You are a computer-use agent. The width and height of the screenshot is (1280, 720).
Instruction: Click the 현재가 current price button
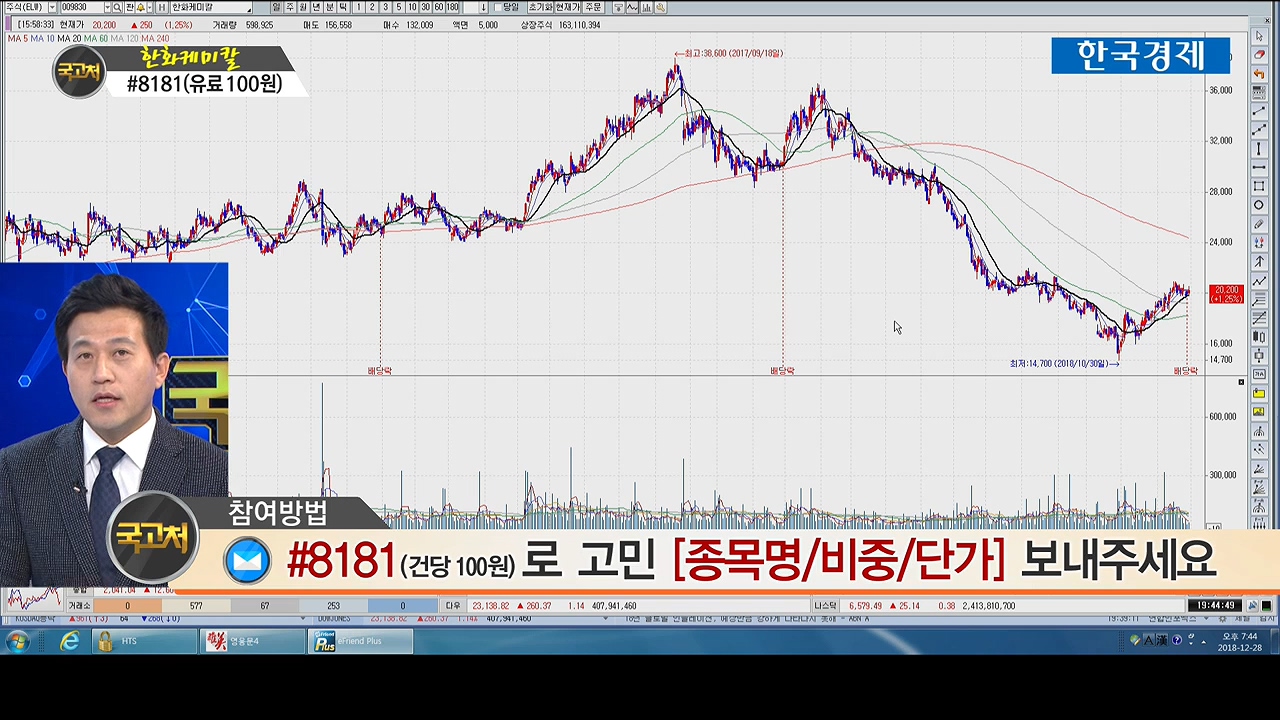pyautogui.click(x=567, y=8)
